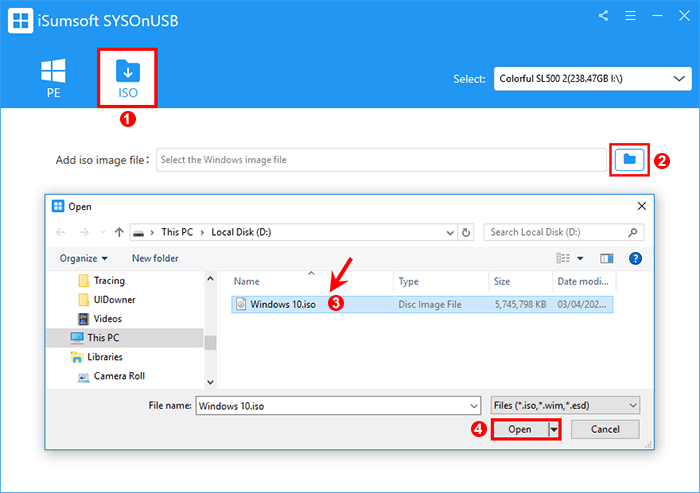700x493 pixels.
Task: Select the Videos folder in the tree
Action: tap(108, 319)
